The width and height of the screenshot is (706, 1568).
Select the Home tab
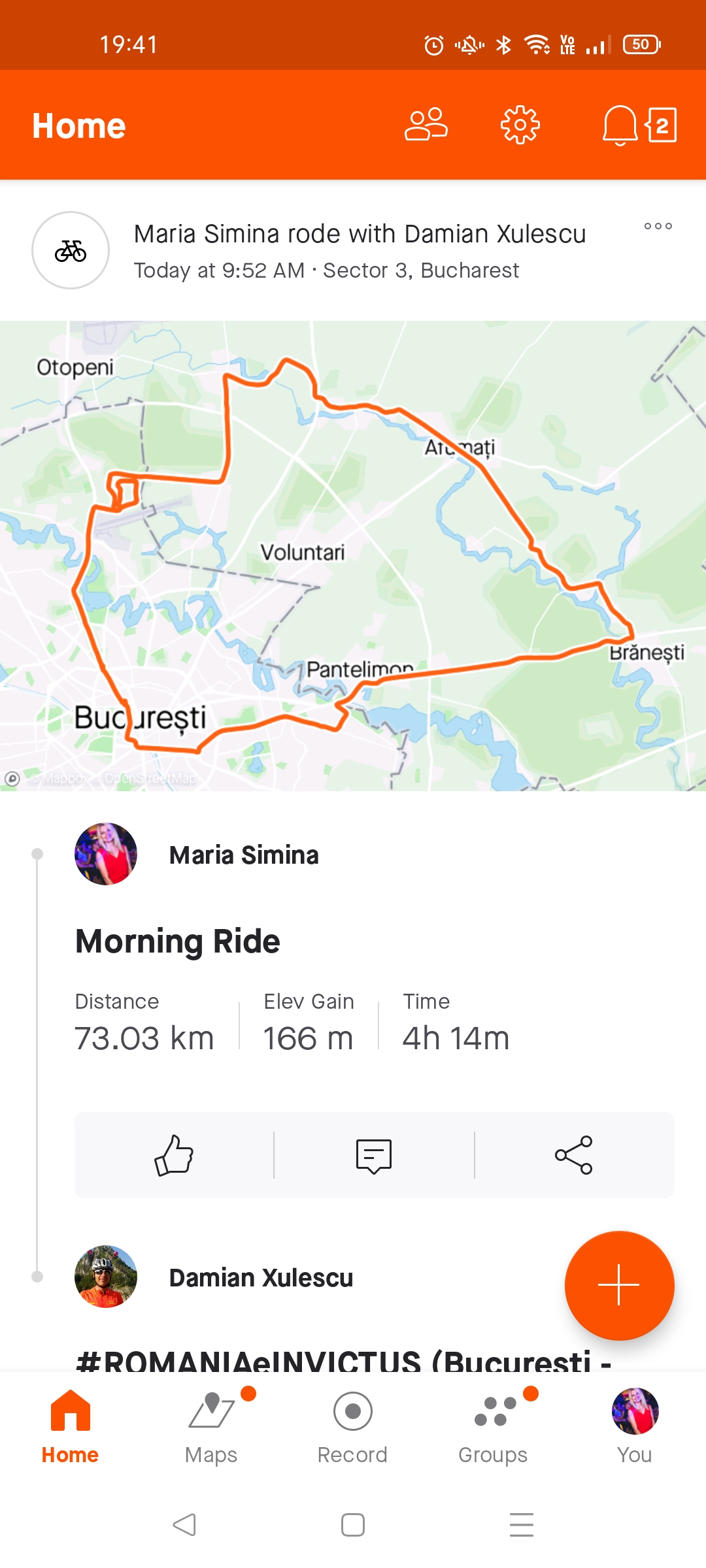tap(70, 1427)
